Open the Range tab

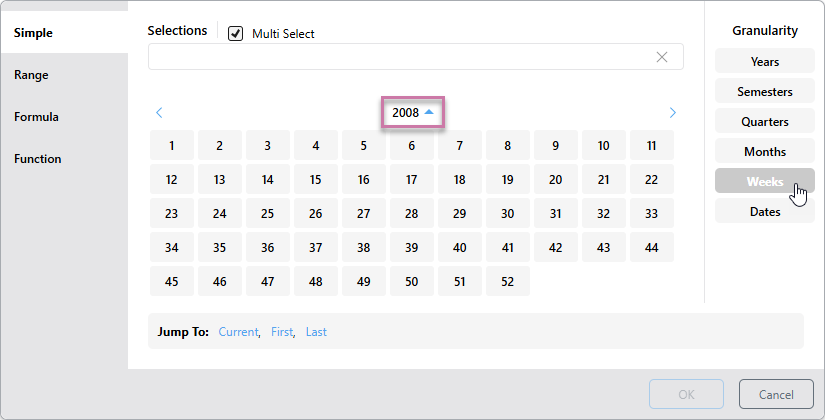(32, 75)
